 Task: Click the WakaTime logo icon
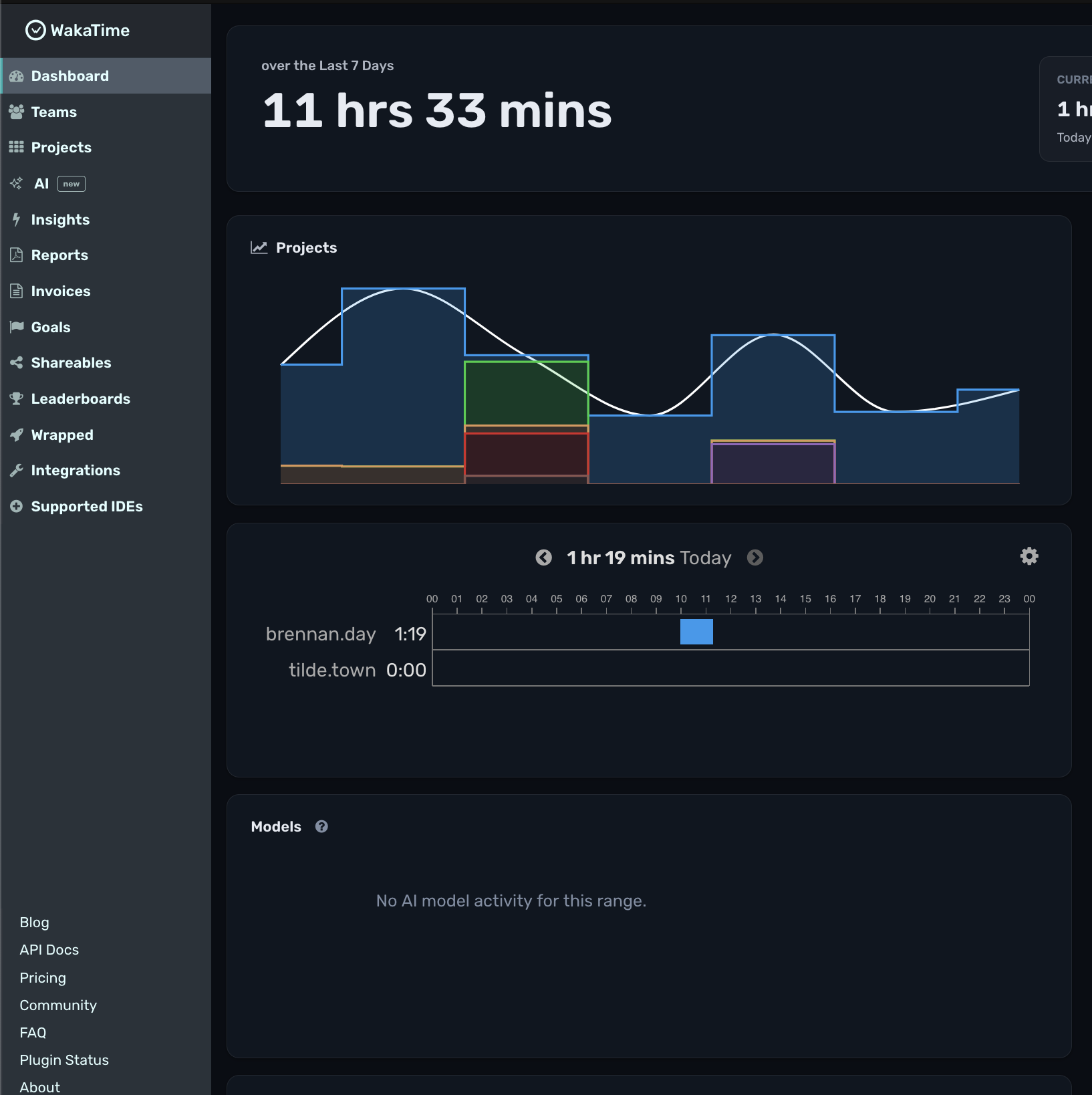35,30
